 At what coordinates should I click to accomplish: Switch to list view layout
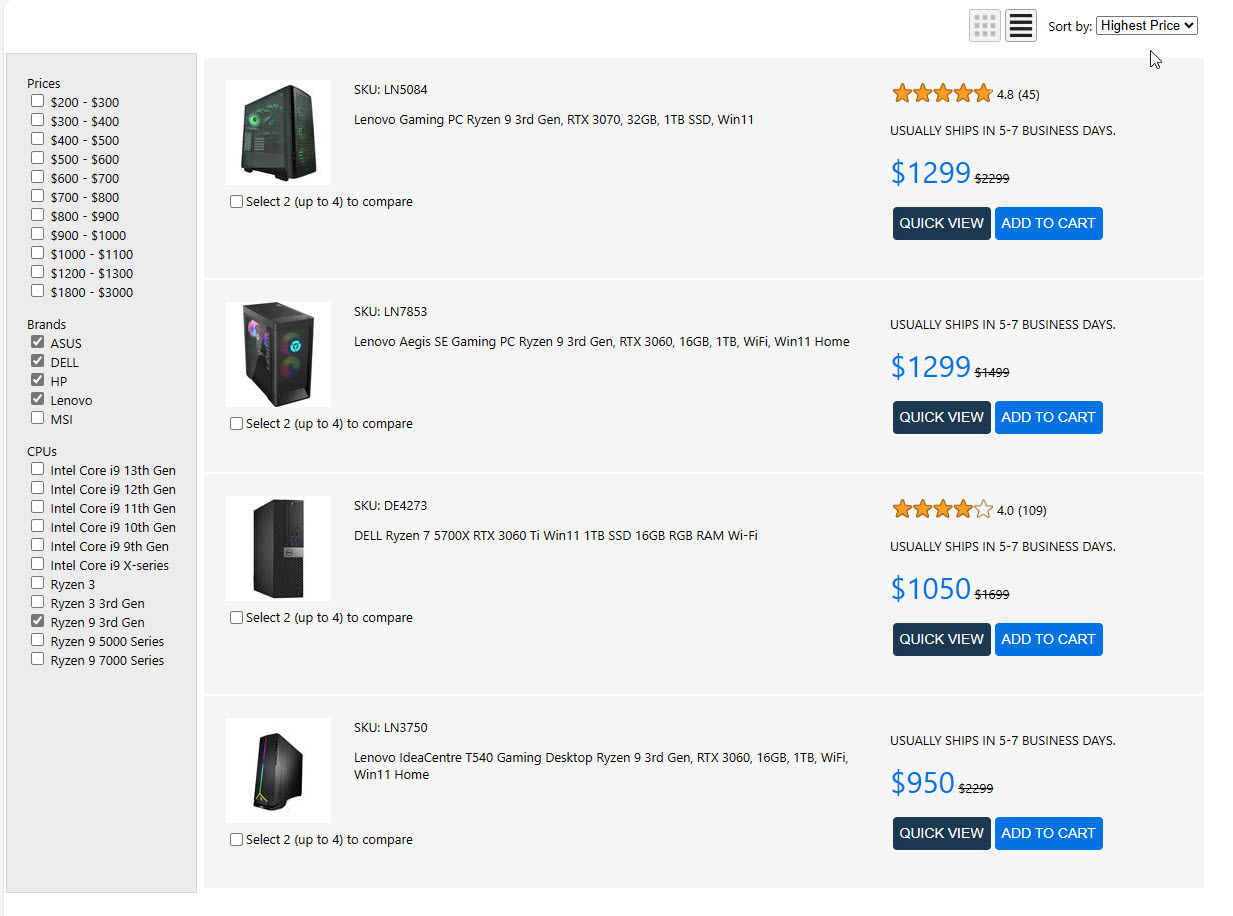[x=1020, y=26]
